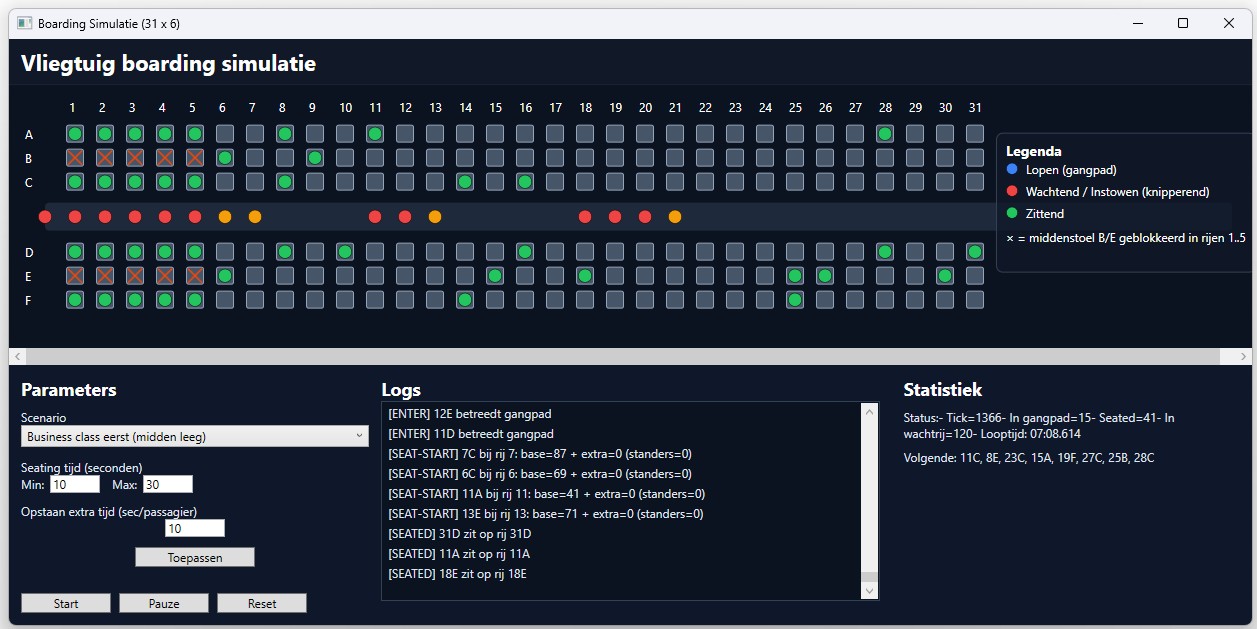Image resolution: width=1257 pixels, height=629 pixels.
Task: Click the Opstaan extra tijd input
Action: [x=195, y=528]
